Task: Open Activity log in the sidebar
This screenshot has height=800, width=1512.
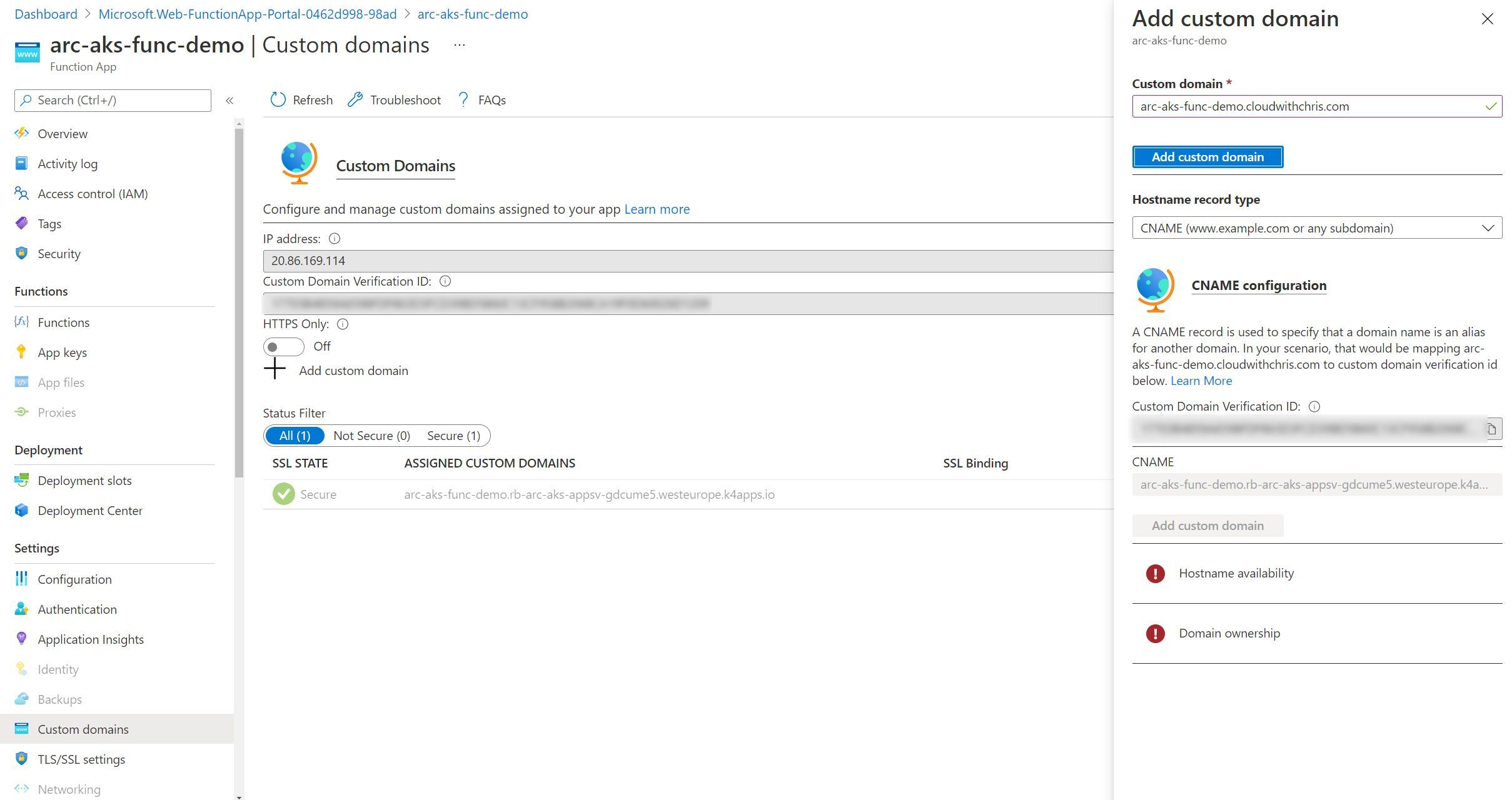Action: (x=68, y=163)
